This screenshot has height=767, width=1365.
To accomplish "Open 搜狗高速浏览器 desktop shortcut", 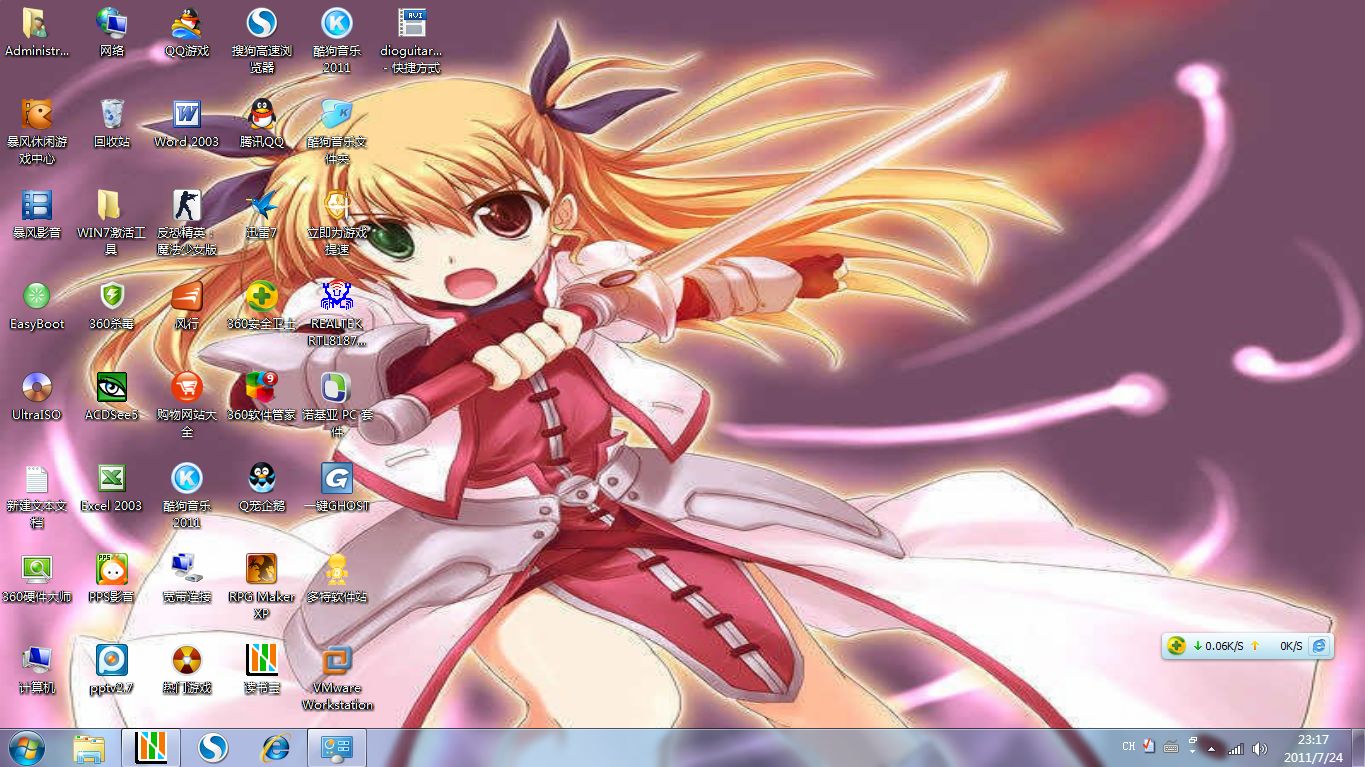I will coord(262,40).
